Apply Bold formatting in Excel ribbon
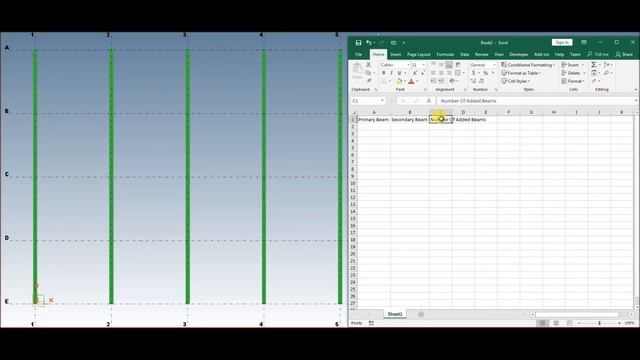The height and width of the screenshot is (360, 640). coord(384,73)
